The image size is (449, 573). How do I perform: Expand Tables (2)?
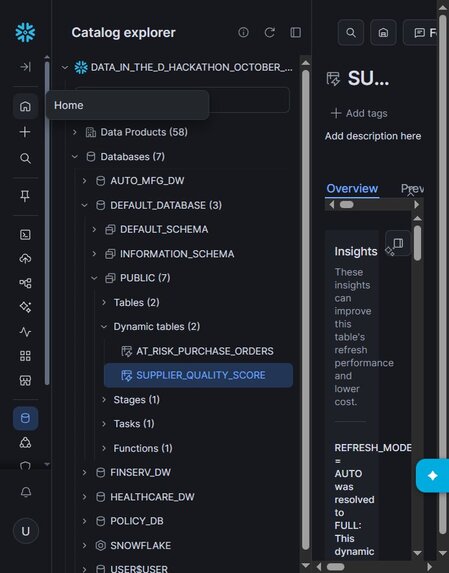pos(104,302)
